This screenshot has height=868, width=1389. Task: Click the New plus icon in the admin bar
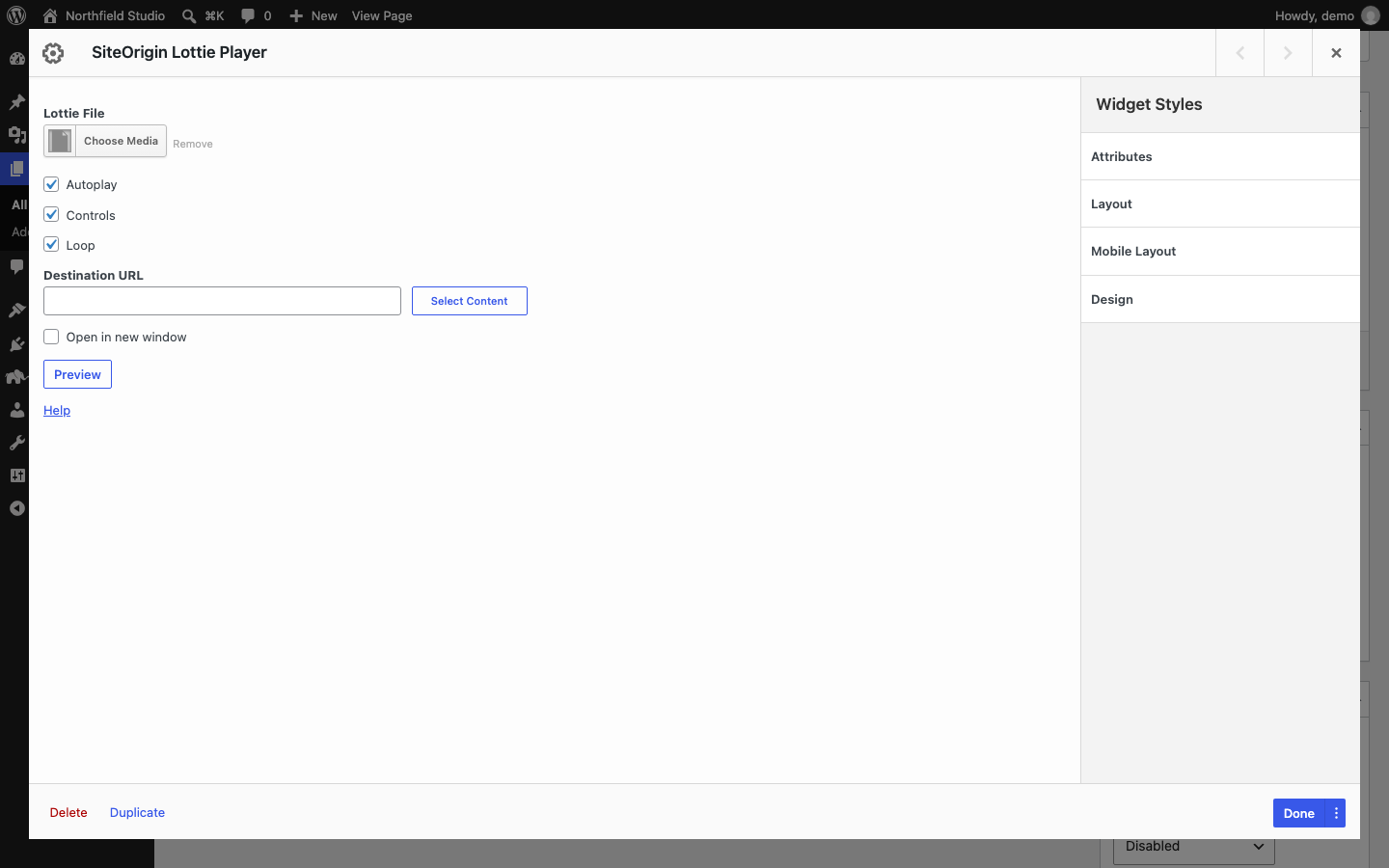tap(296, 15)
